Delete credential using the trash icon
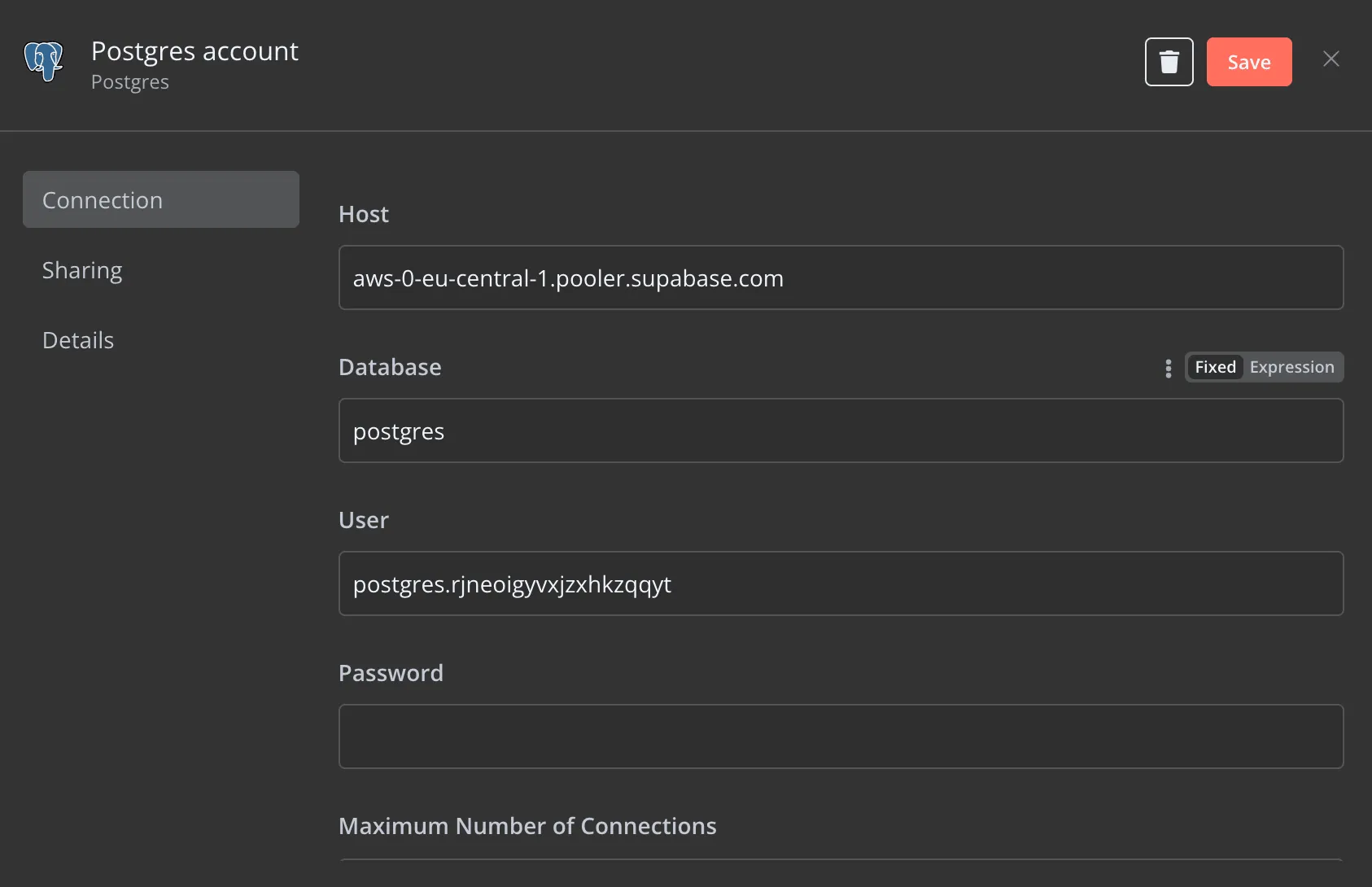This screenshot has height=887, width=1372. [1169, 62]
